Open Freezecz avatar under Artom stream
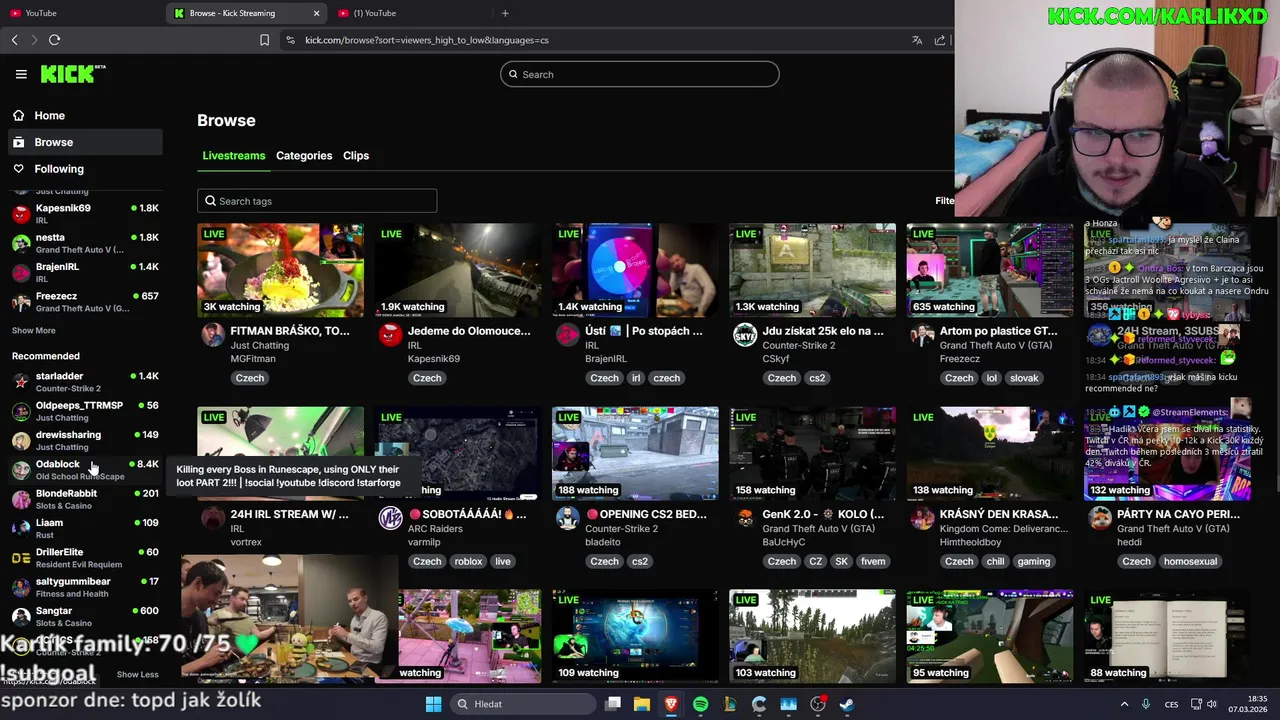 point(921,335)
